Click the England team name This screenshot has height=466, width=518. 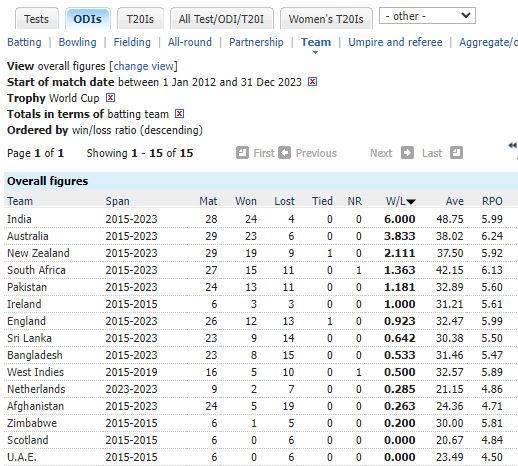click(x=26, y=321)
